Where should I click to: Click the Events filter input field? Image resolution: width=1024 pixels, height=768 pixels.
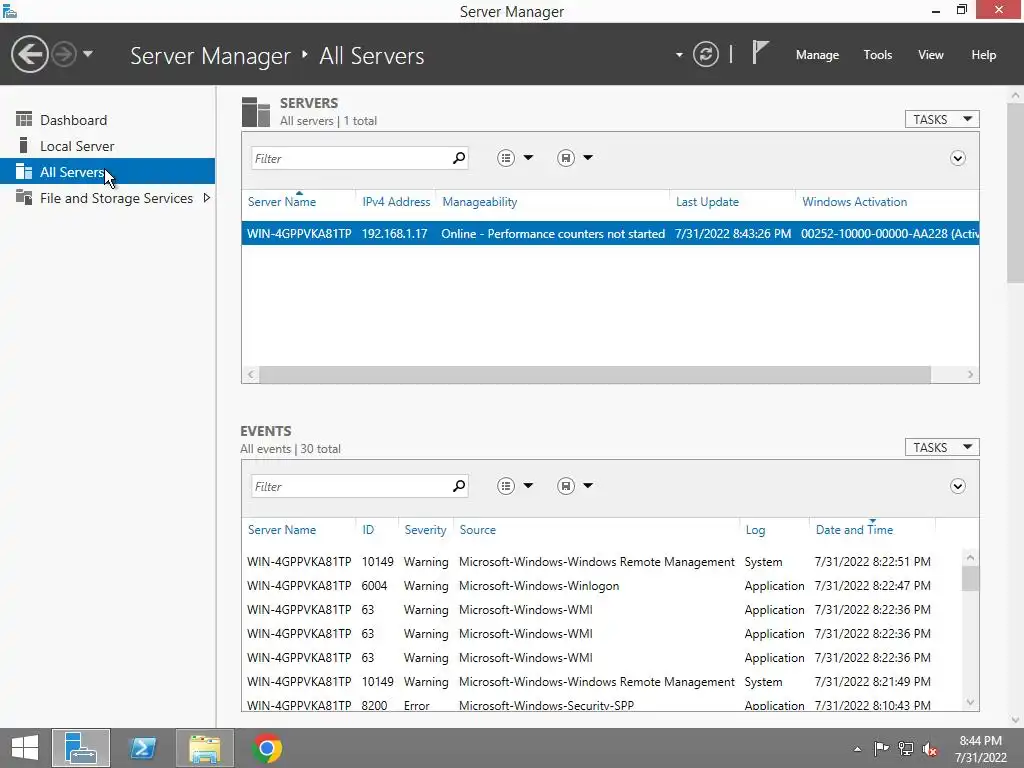pos(351,486)
